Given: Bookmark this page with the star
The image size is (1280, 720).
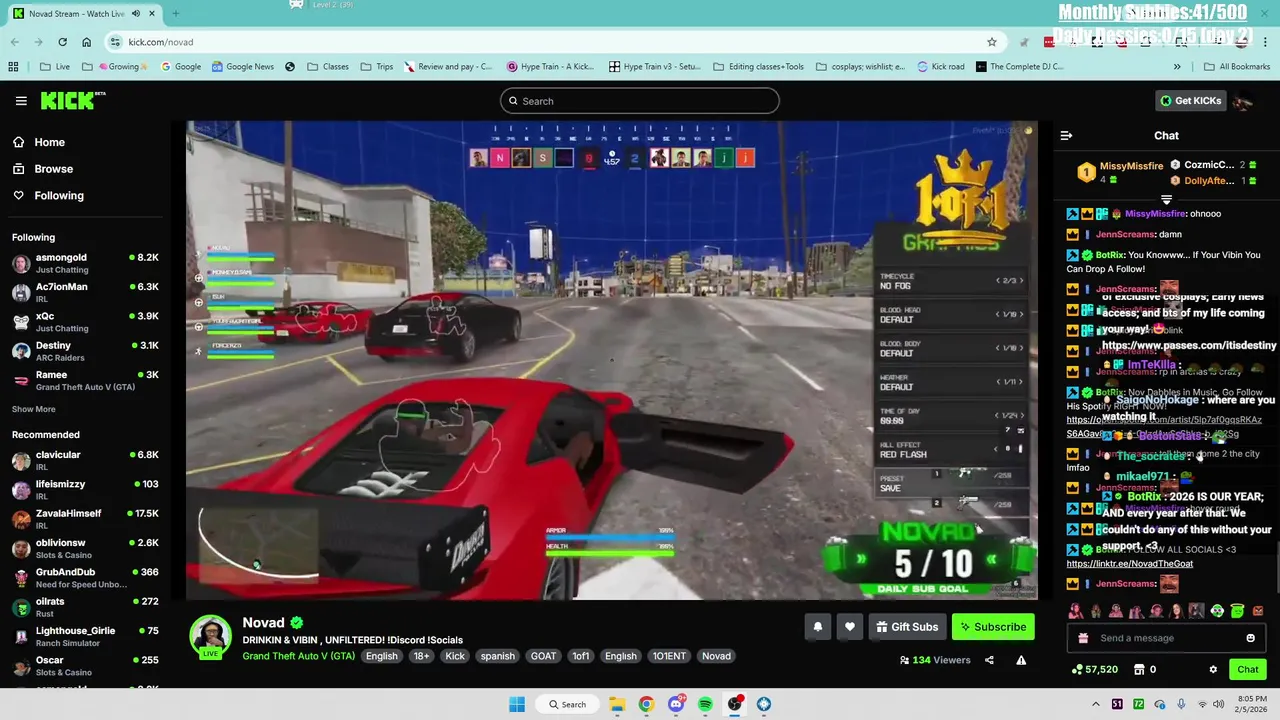Looking at the screenshot, I should pyautogui.click(x=991, y=42).
